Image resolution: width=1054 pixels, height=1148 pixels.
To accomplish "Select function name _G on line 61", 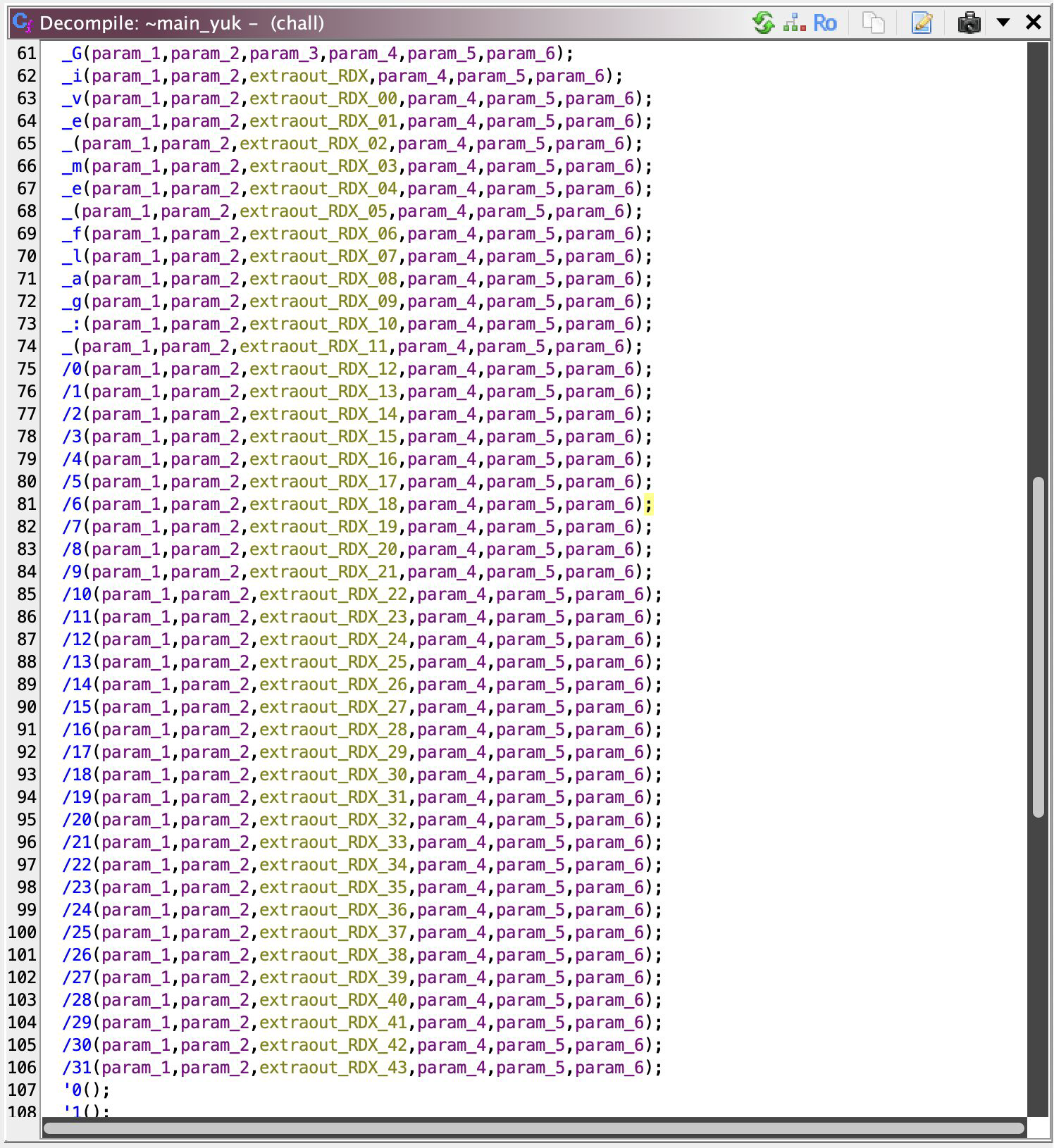I will [x=72, y=54].
